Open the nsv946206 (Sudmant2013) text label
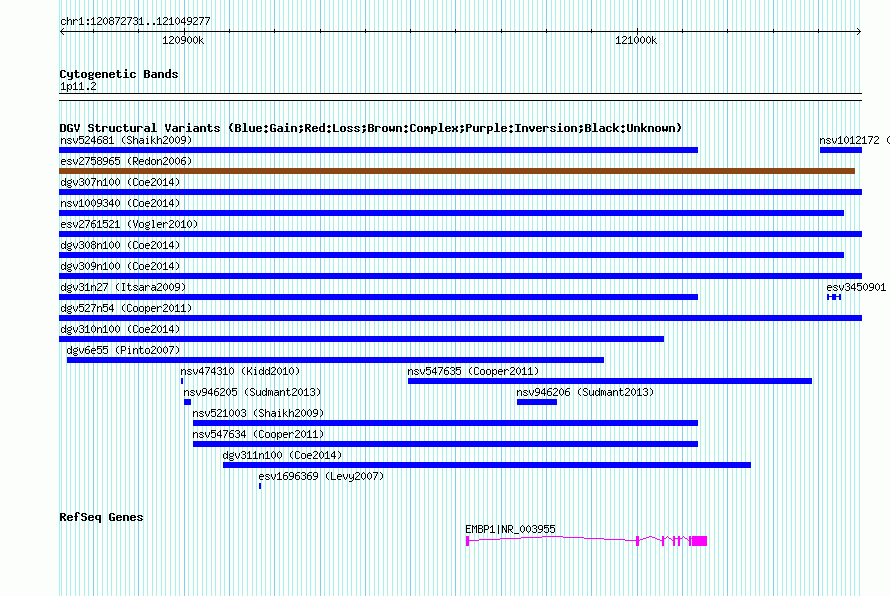This screenshot has height=596, width=890. coord(585,392)
